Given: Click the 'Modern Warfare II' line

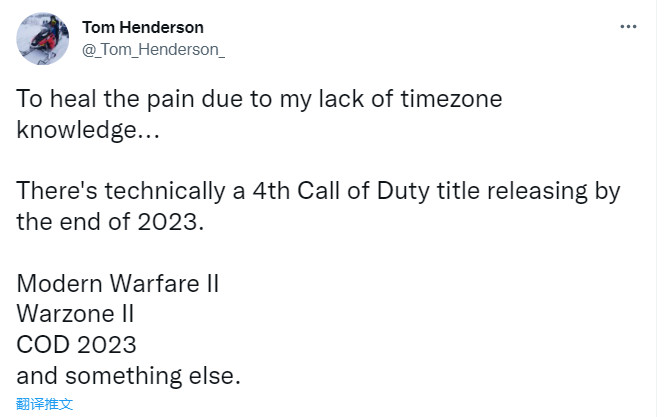Looking at the screenshot, I should [x=117, y=283].
